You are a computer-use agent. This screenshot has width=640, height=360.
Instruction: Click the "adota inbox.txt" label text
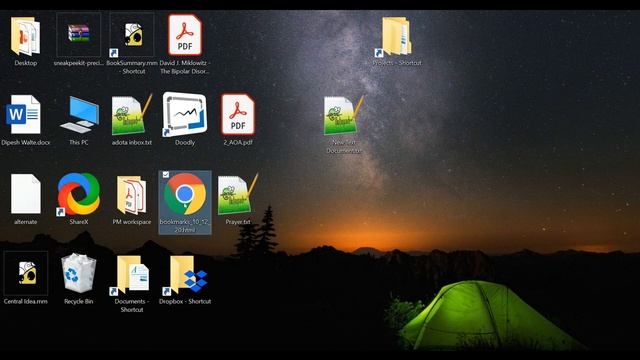[x=132, y=143]
